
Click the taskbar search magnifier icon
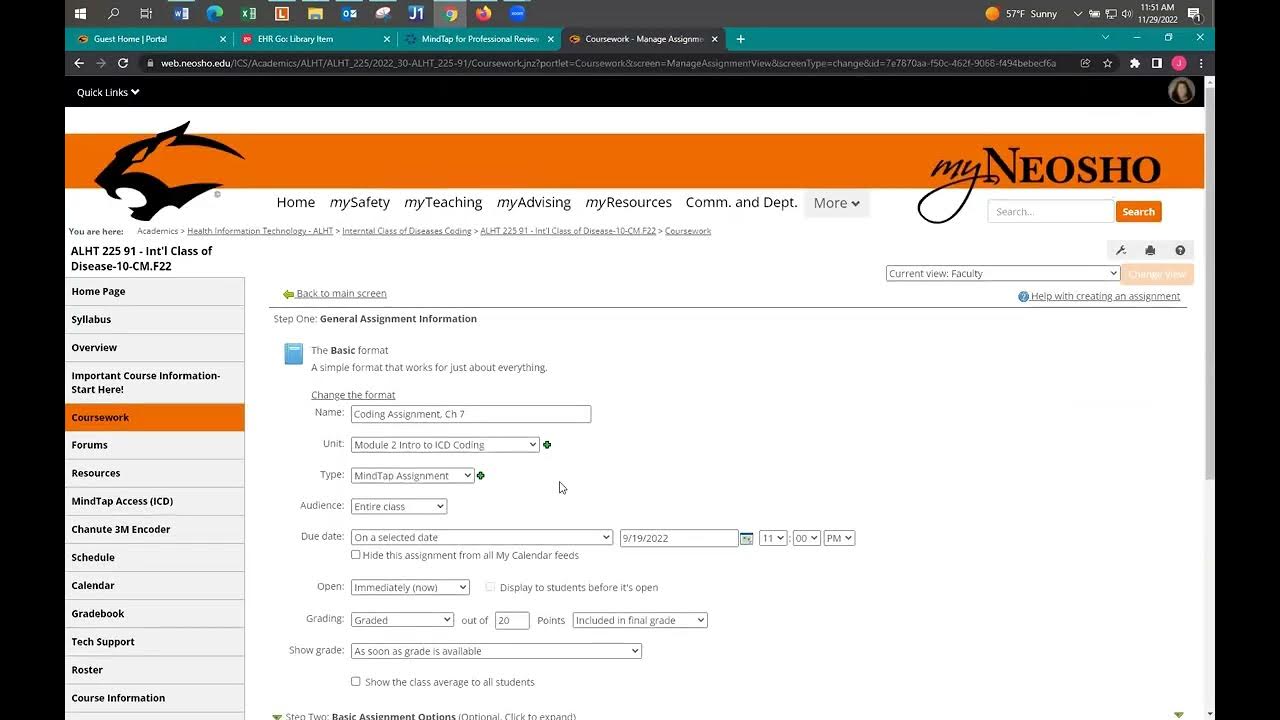coord(113,13)
